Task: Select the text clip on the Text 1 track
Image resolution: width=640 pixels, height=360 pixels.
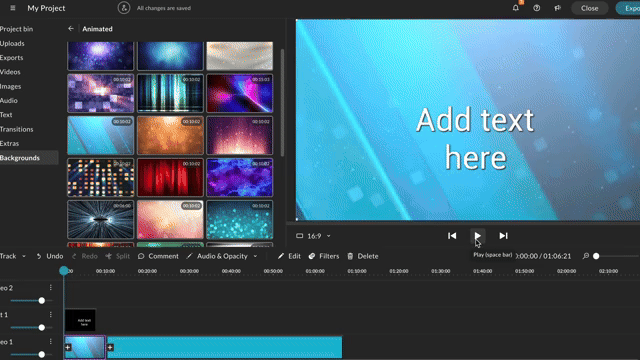Action: coord(80,320)
